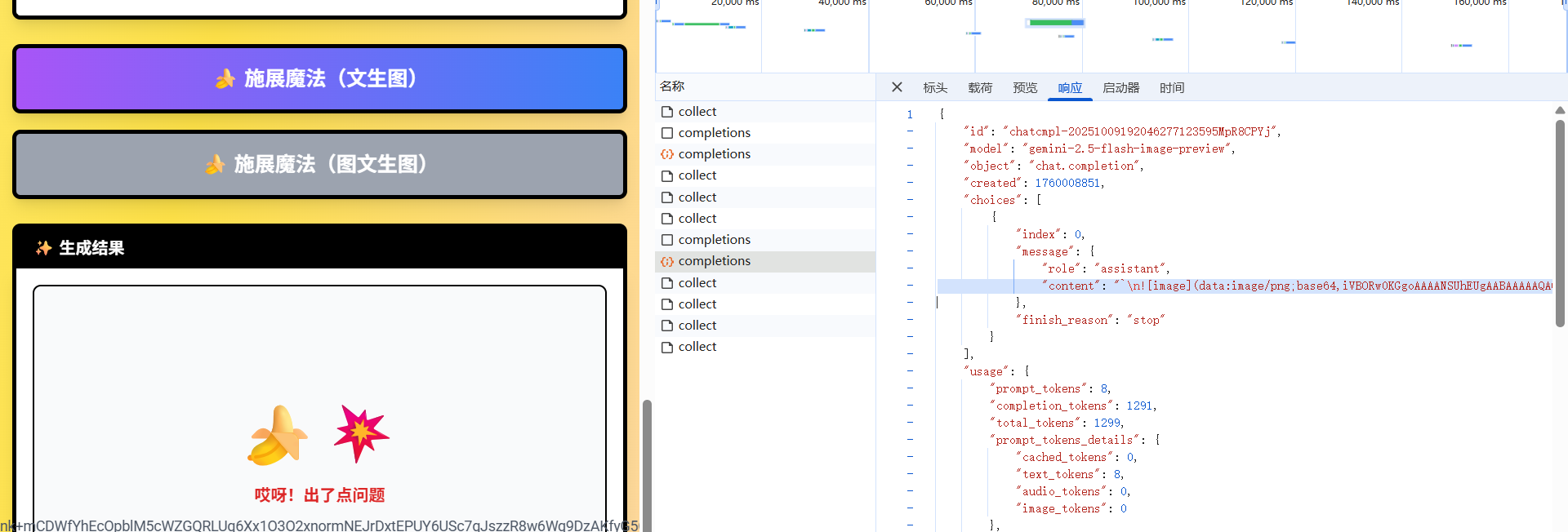Click the "cached_tokens": 0 line

coord(1076,457)
